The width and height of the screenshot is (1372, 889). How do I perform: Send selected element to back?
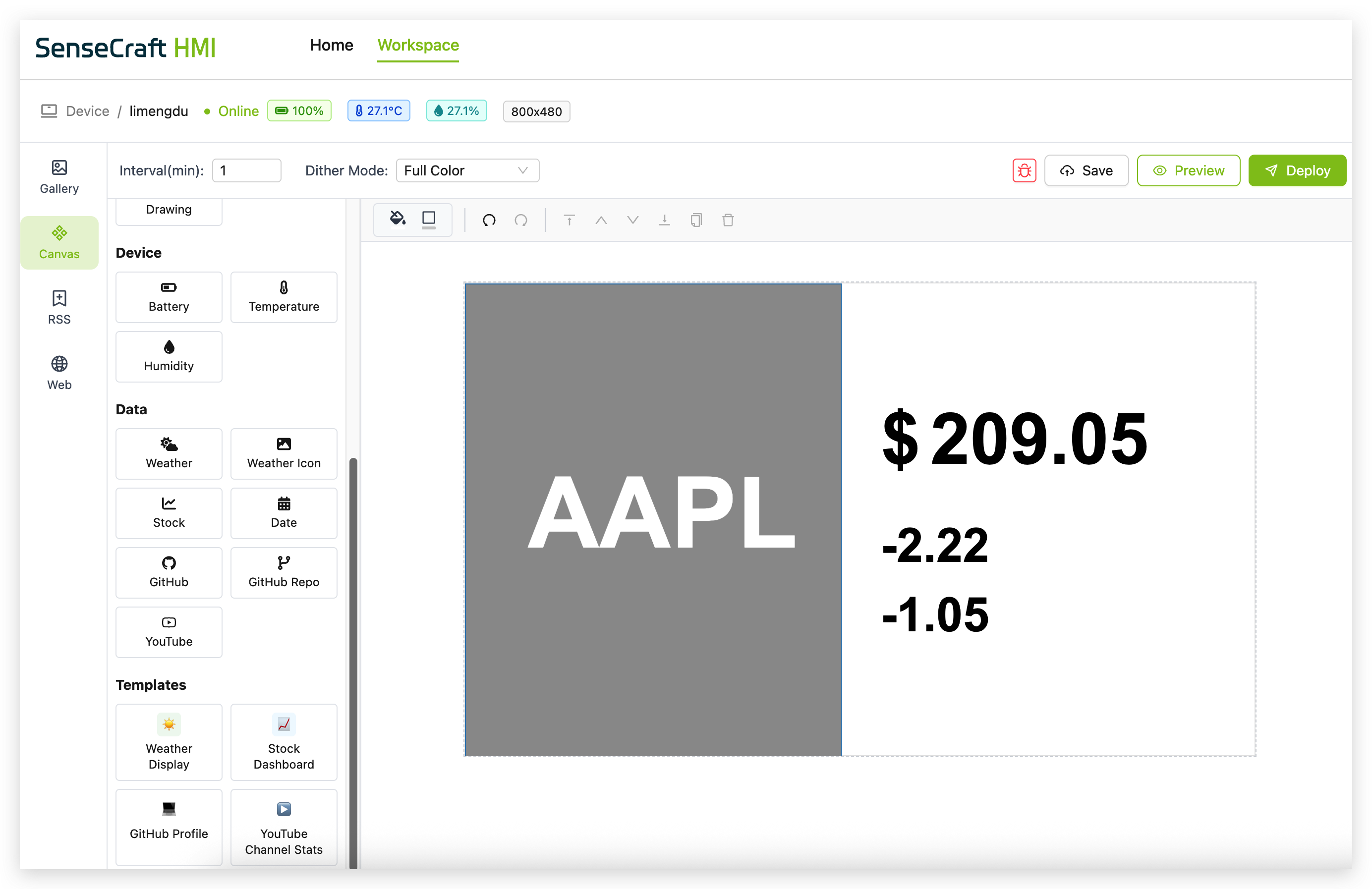[664, 220]
